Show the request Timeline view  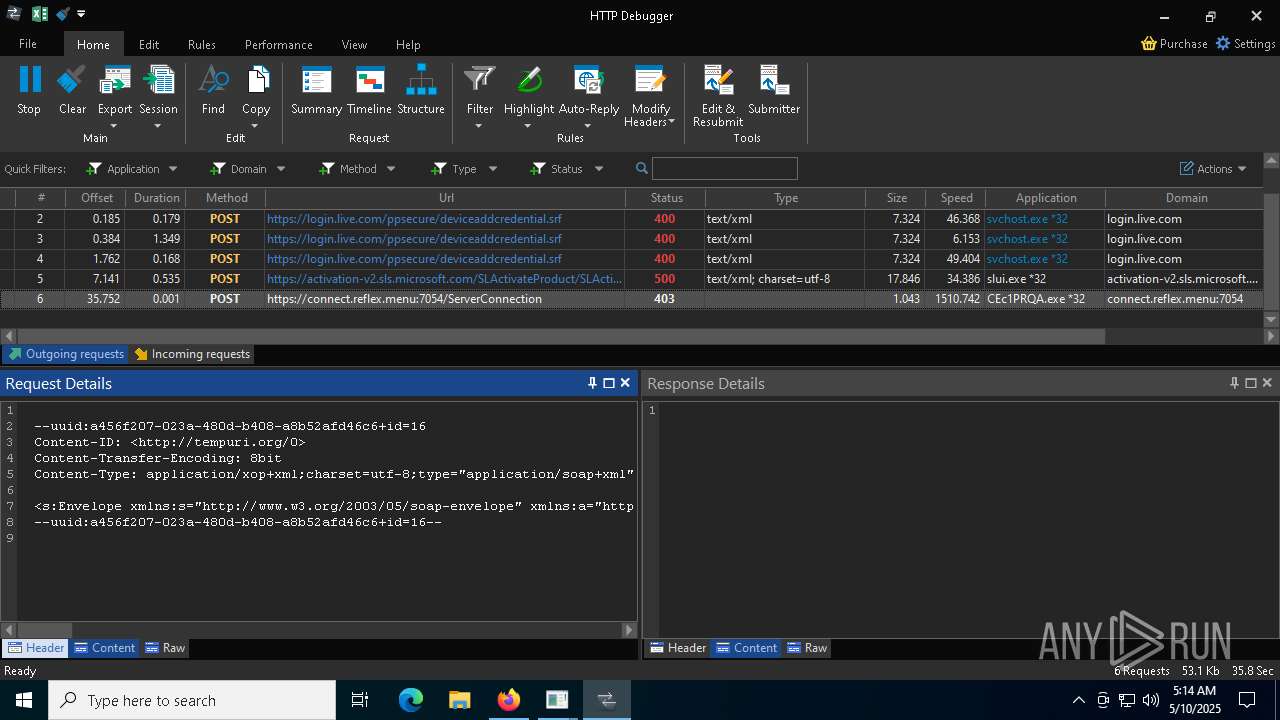[369, 89]
